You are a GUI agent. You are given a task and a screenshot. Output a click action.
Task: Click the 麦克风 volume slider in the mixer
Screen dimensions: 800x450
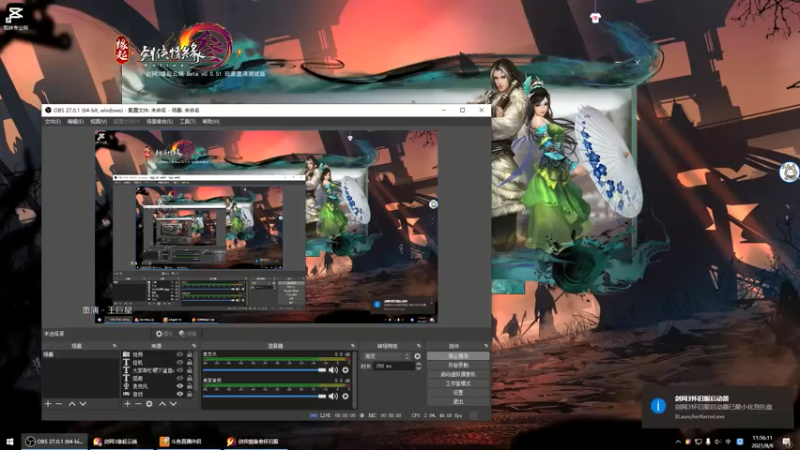[264, 370]
